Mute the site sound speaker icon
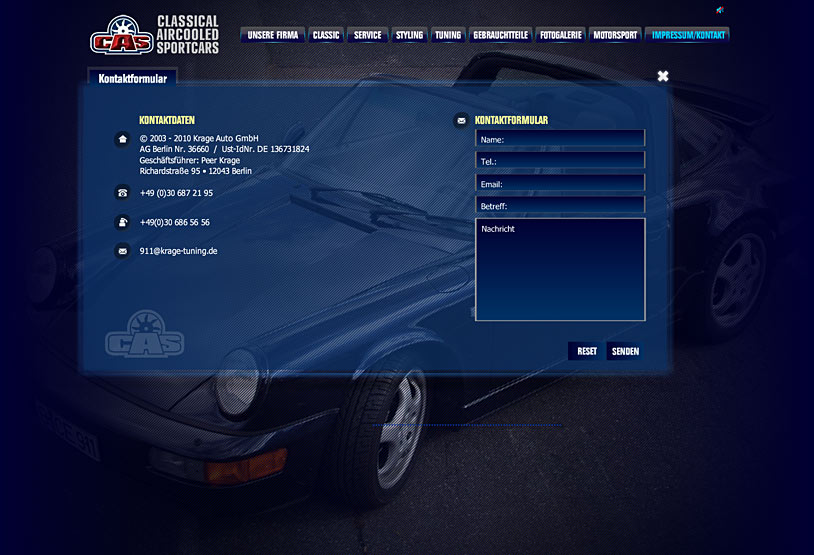 pos(720,10)
